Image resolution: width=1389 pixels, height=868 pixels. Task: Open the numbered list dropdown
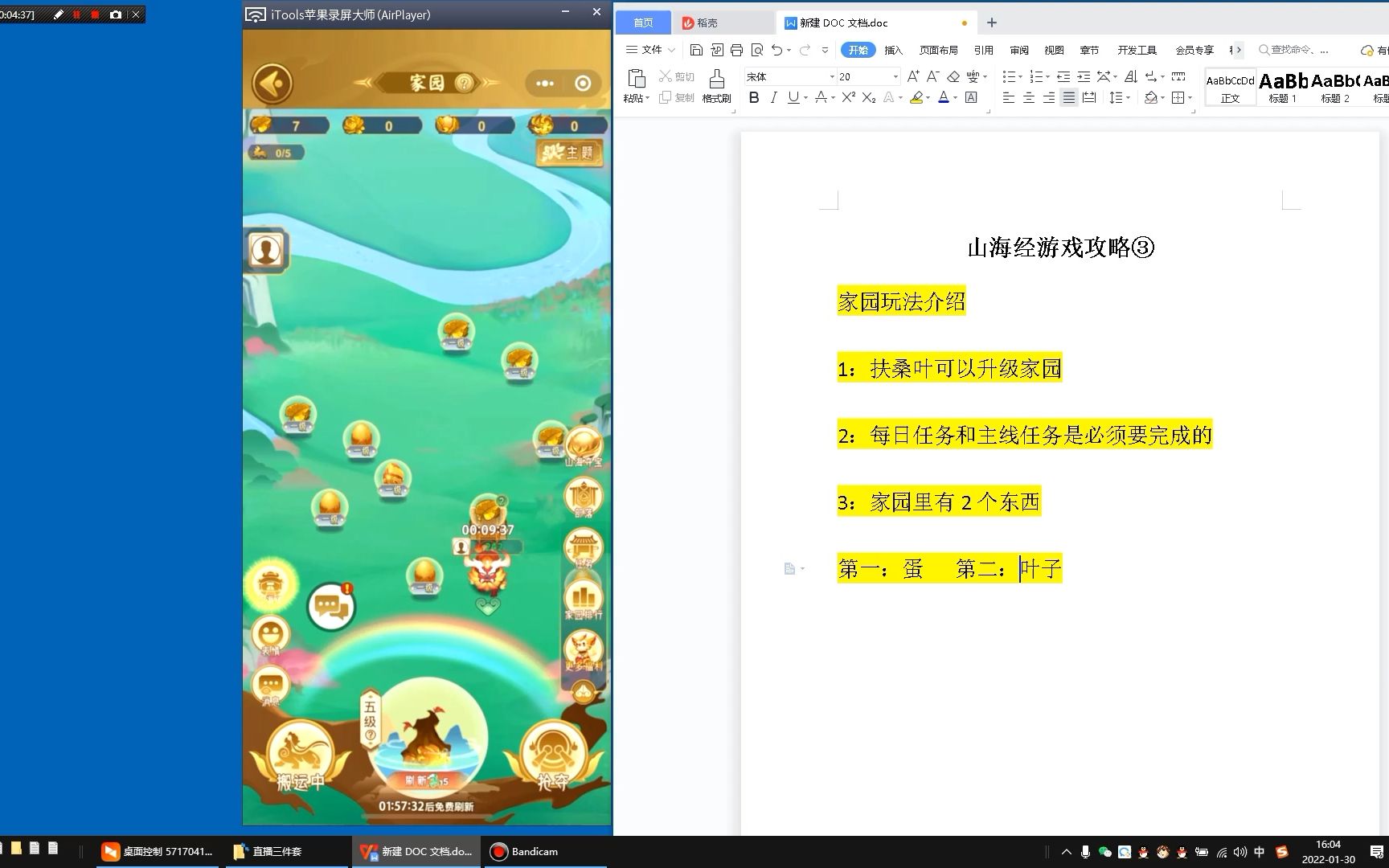tap(1047, 77)
